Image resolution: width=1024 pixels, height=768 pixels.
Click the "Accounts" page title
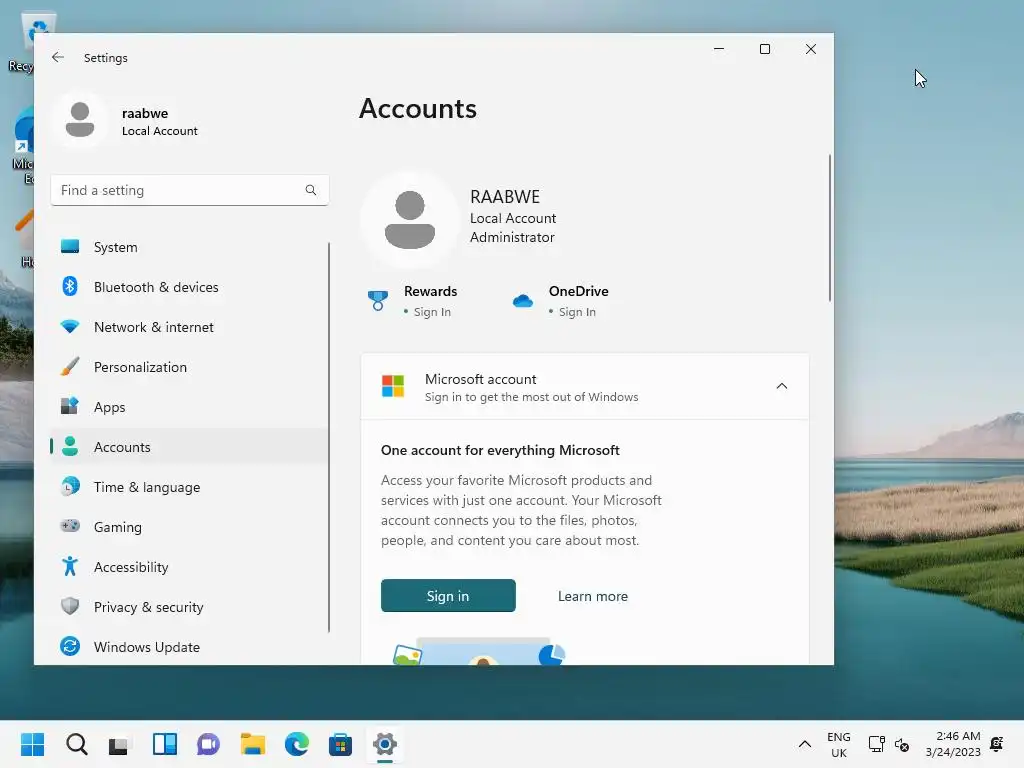[x=418, y=108]
